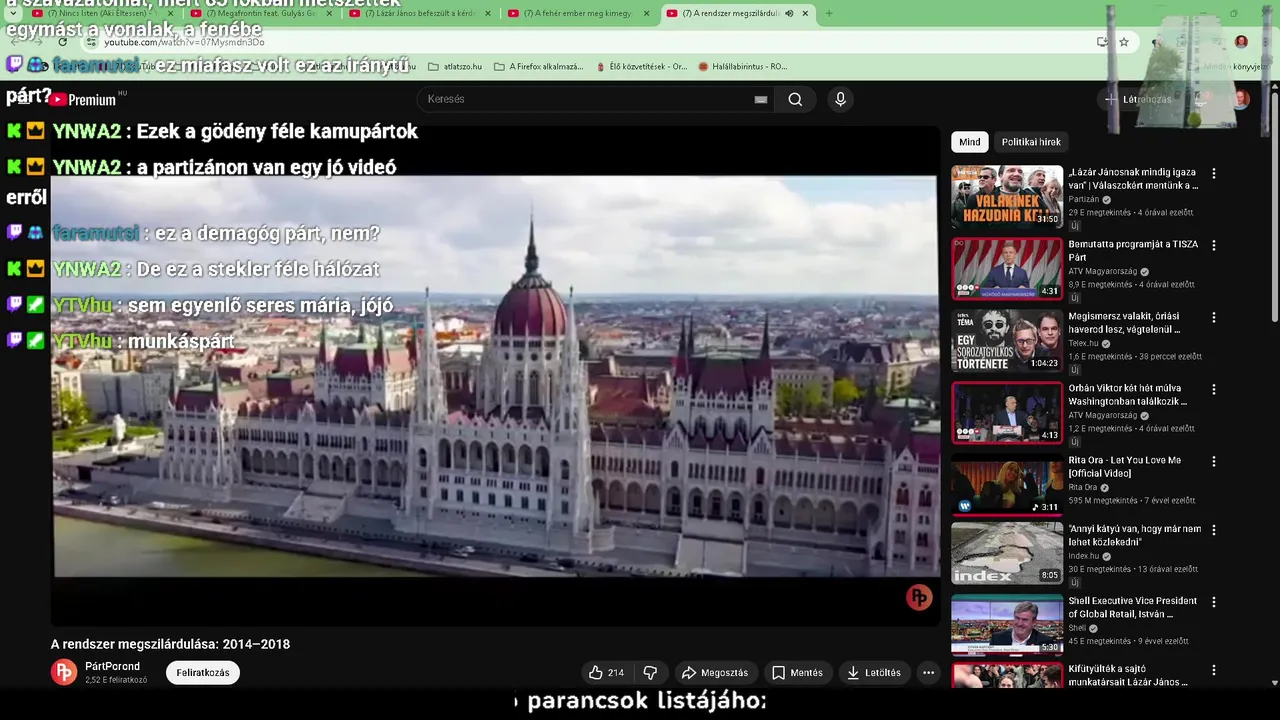Open the Rita Ora music video thumbnail
This screenshot has height=720, width=1280.
point(1007,484)
